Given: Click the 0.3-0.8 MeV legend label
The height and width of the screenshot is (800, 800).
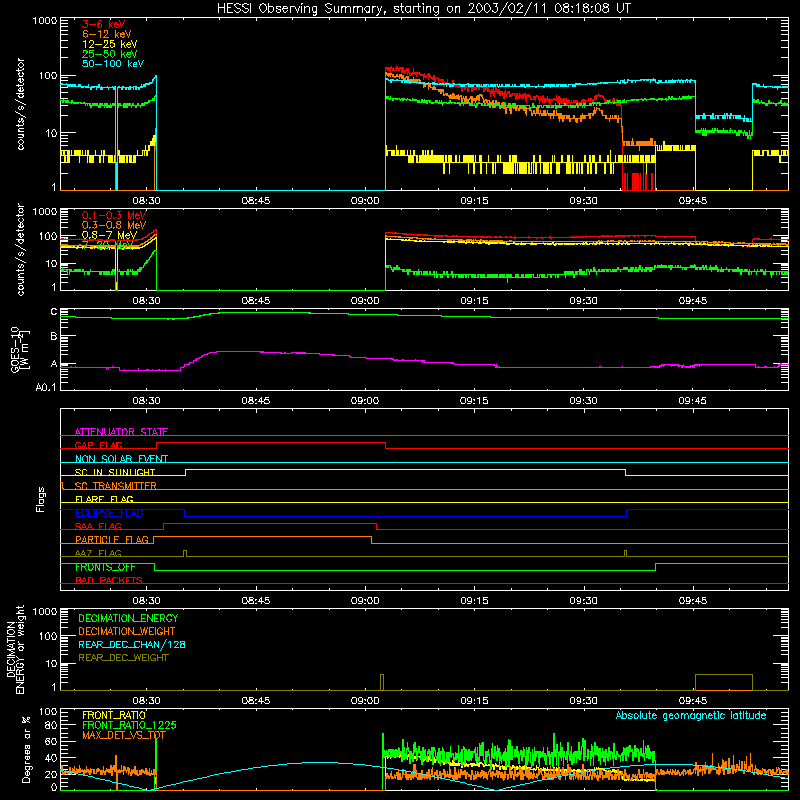Looking at the screenshot, I should (114, 225).
